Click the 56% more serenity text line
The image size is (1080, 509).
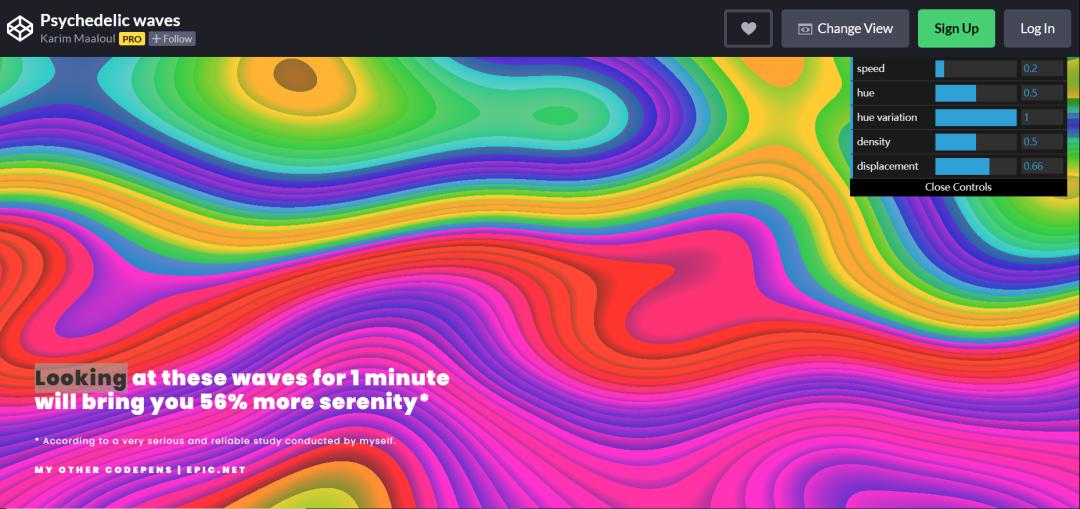pyautogui.click(x=231, y=402)
